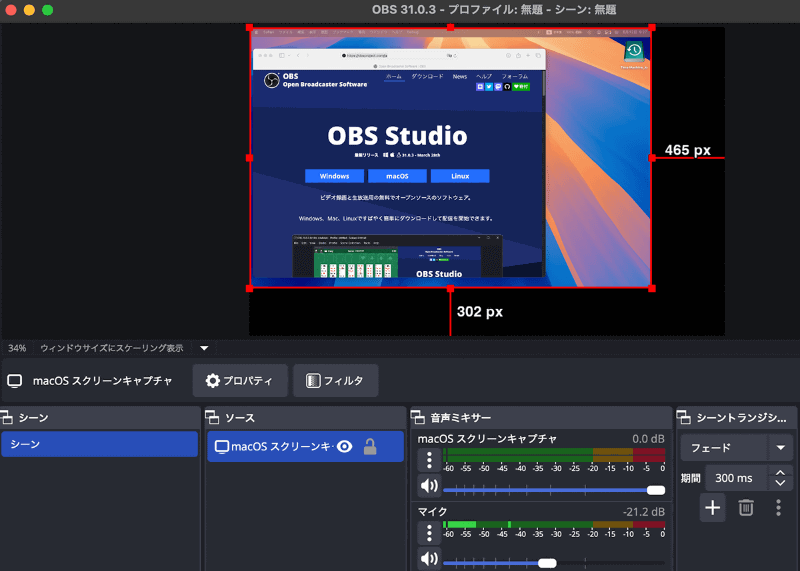Click the ダウンロード tab in the preview webpage

(427, 77)
